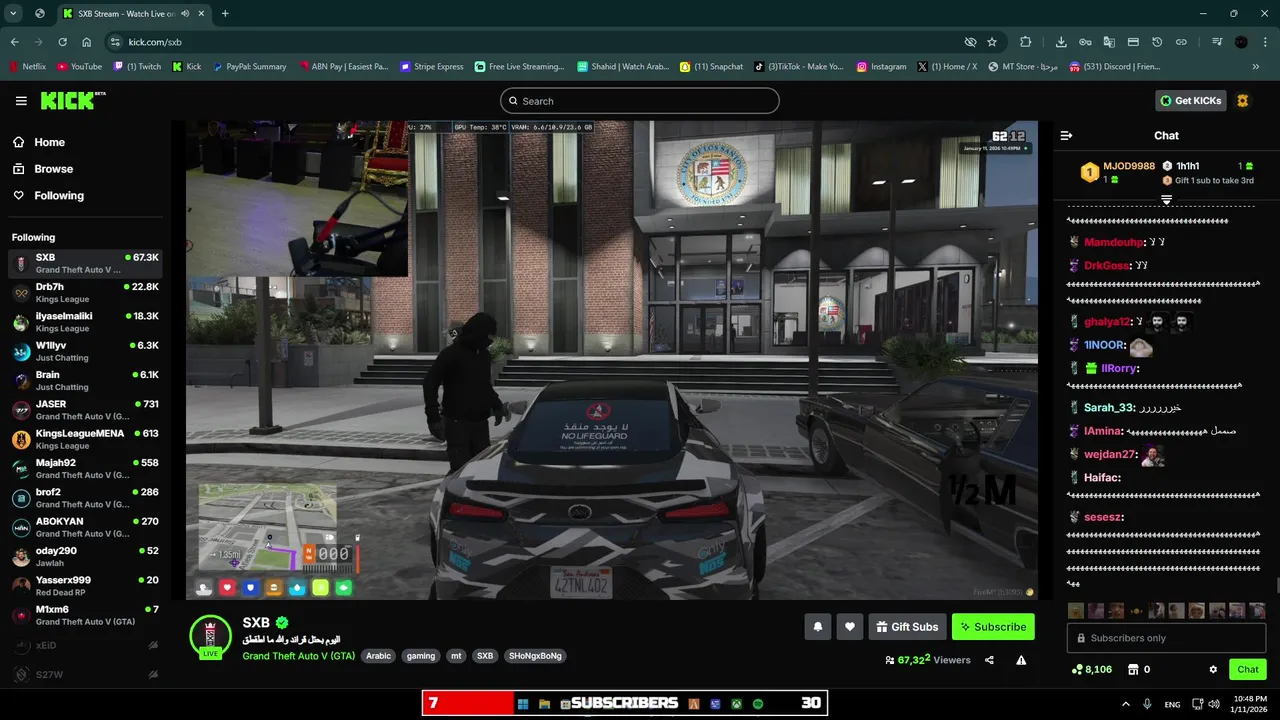
Task: Click username Sarah_33 in chat
Action: click(1108, 408)
